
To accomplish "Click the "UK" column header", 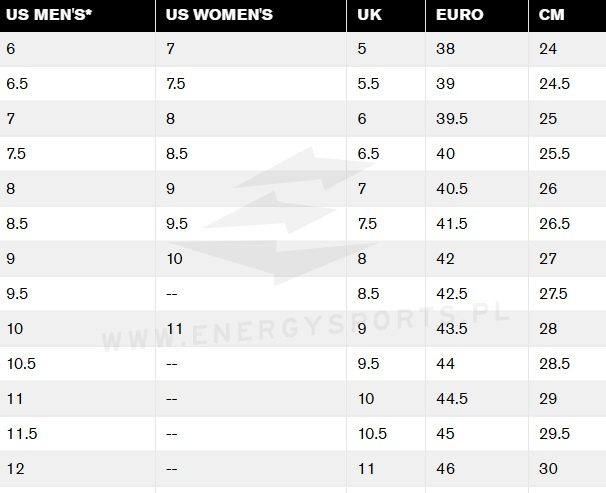I will tap(369, 15).
